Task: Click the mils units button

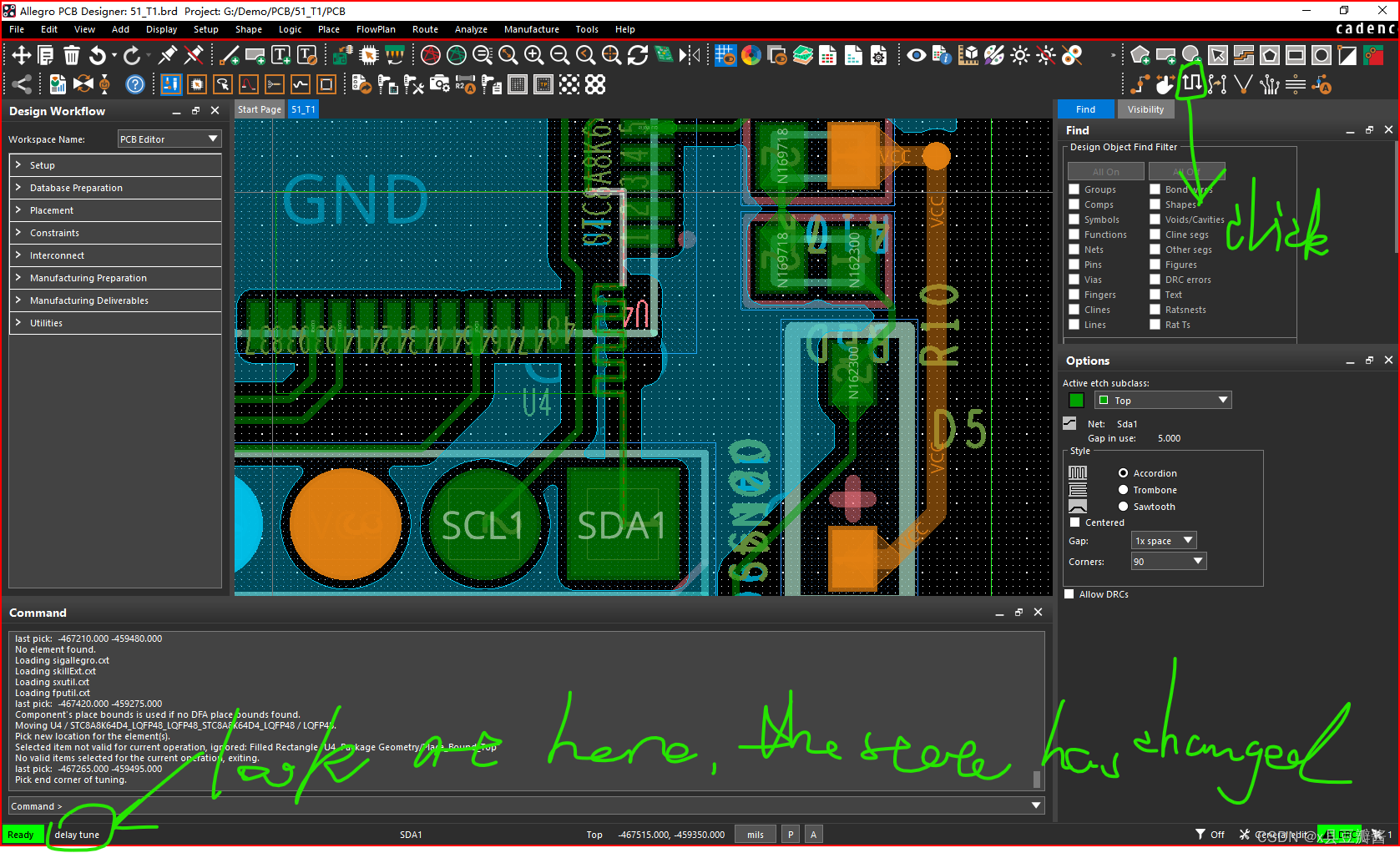Action: tap(756, 835)
